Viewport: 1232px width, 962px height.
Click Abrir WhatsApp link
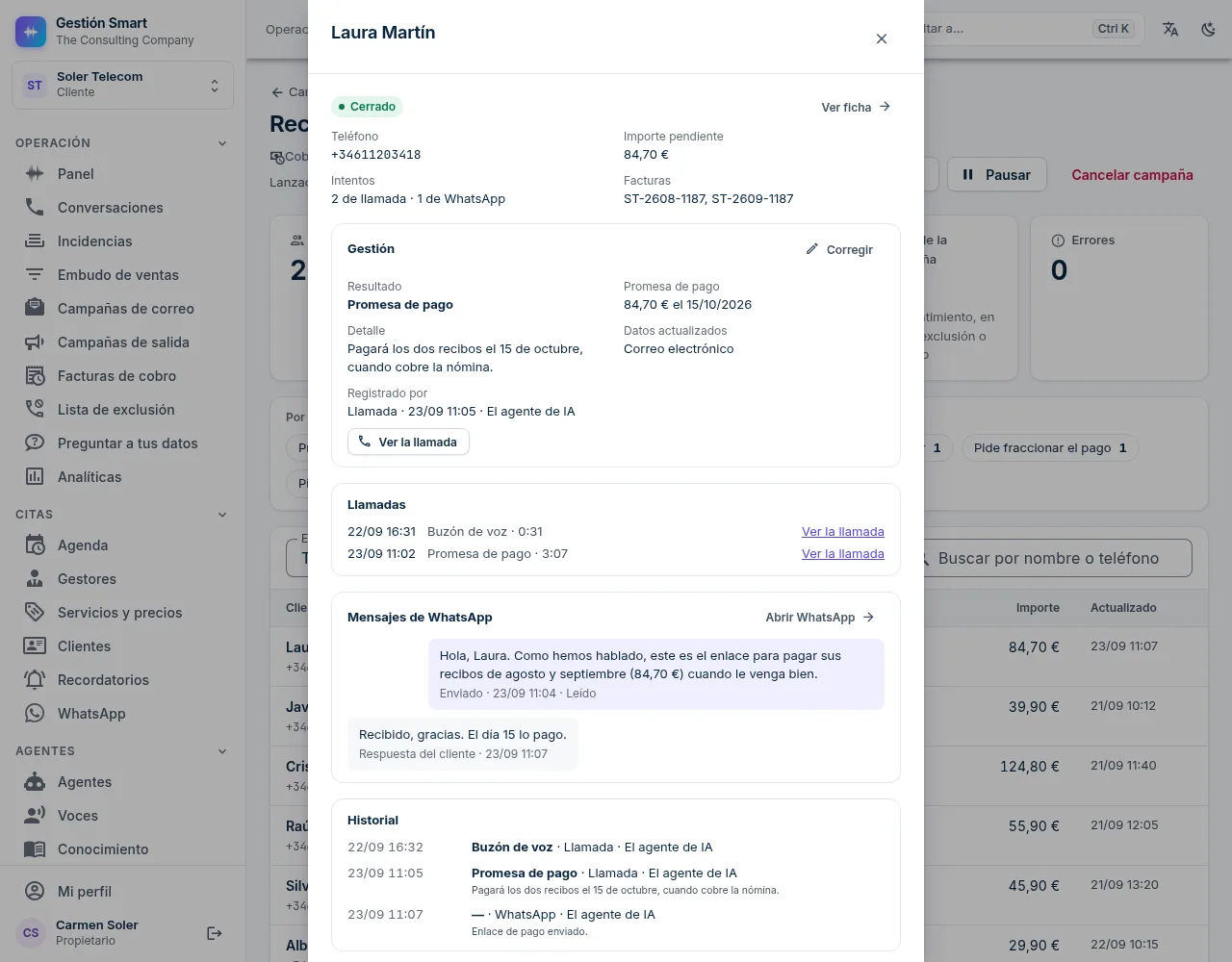(x=820, y=618)
